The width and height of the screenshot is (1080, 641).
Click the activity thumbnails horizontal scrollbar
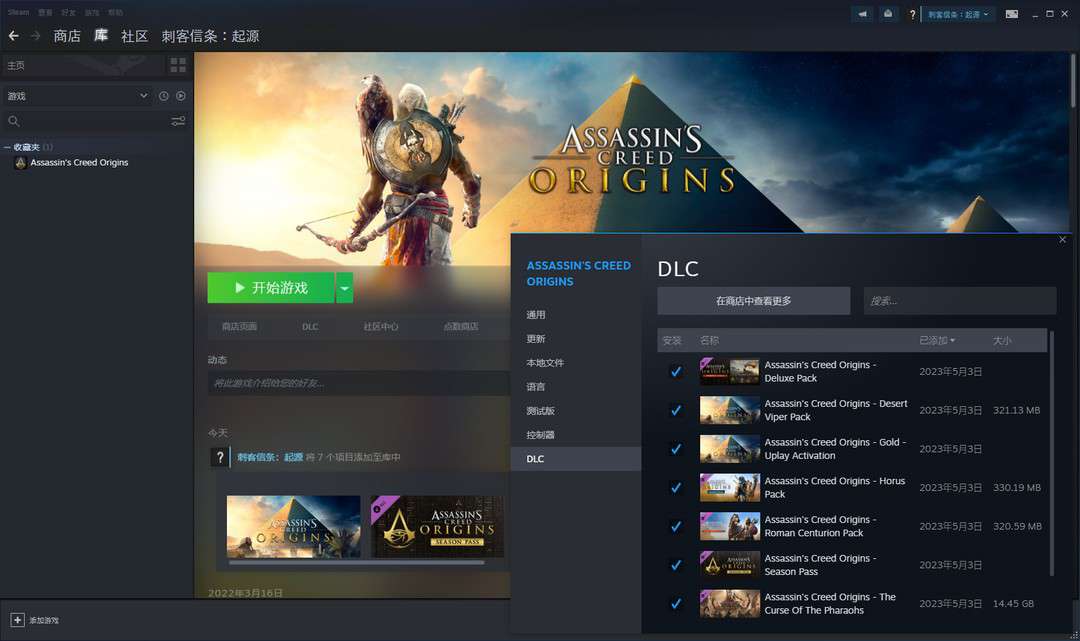point(356,563)
